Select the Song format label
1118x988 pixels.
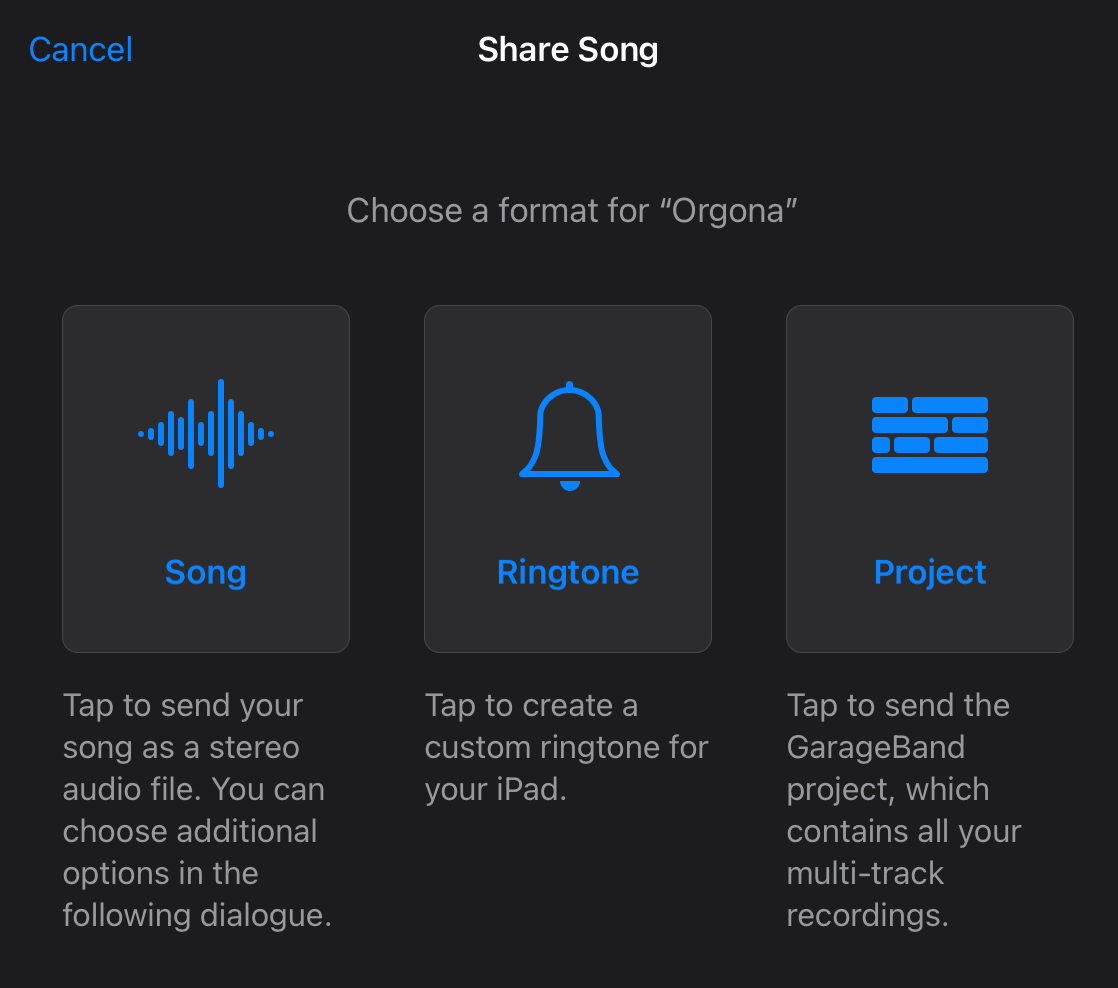[x=206, y=572]
